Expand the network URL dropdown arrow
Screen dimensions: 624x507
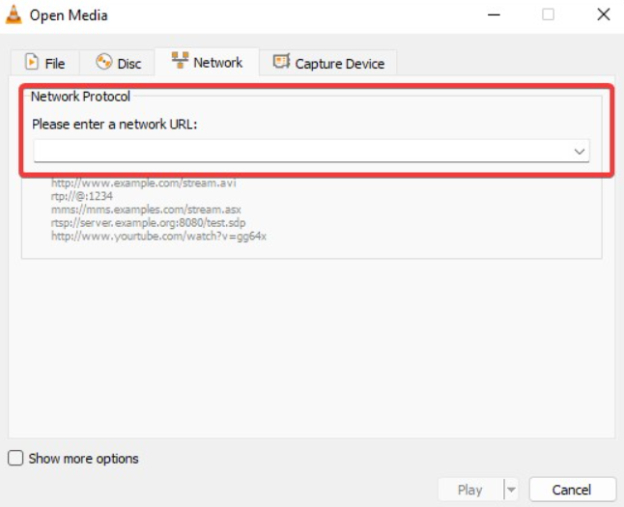[579, 151]
